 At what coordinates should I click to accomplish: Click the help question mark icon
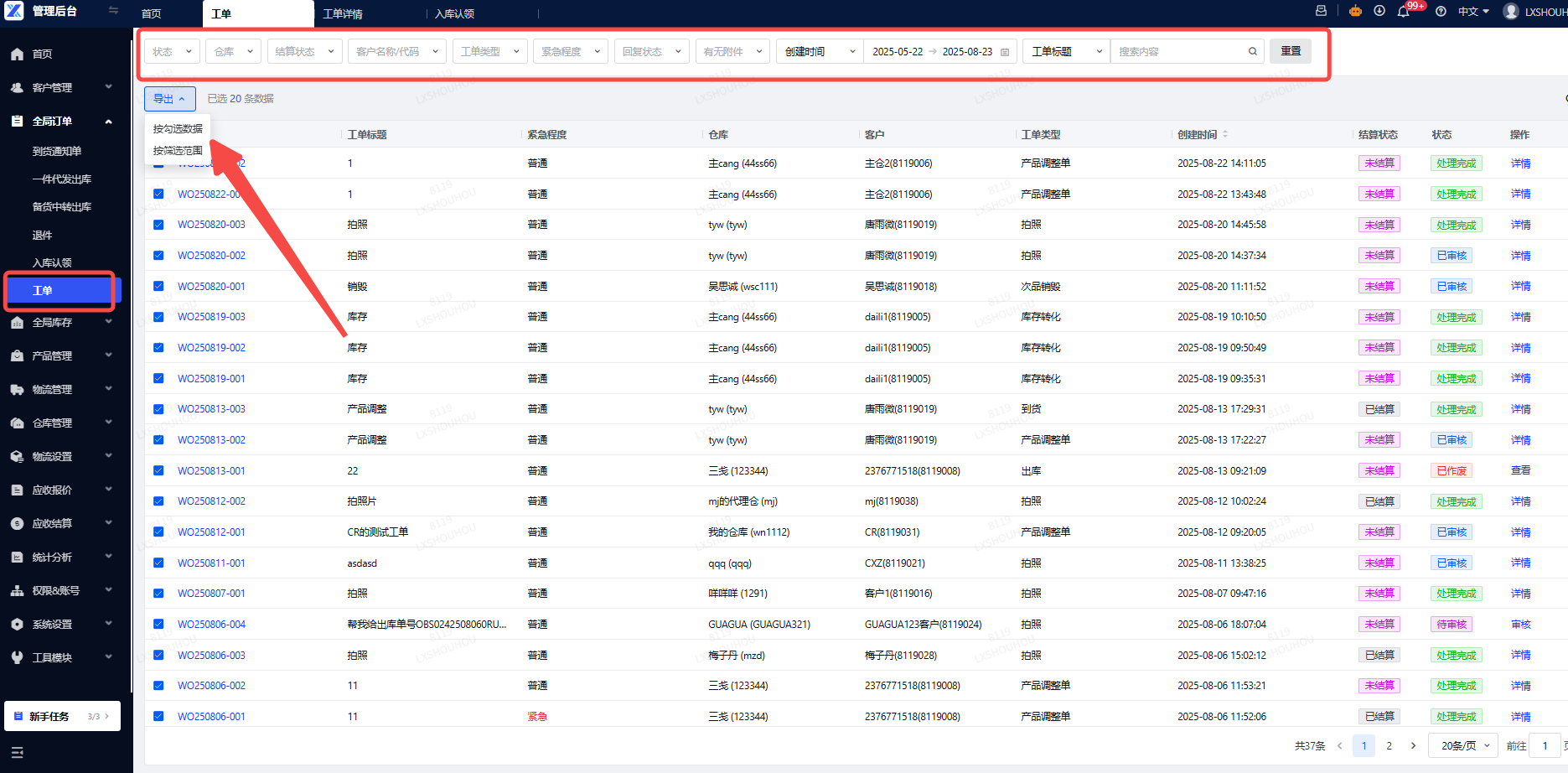1441,12
